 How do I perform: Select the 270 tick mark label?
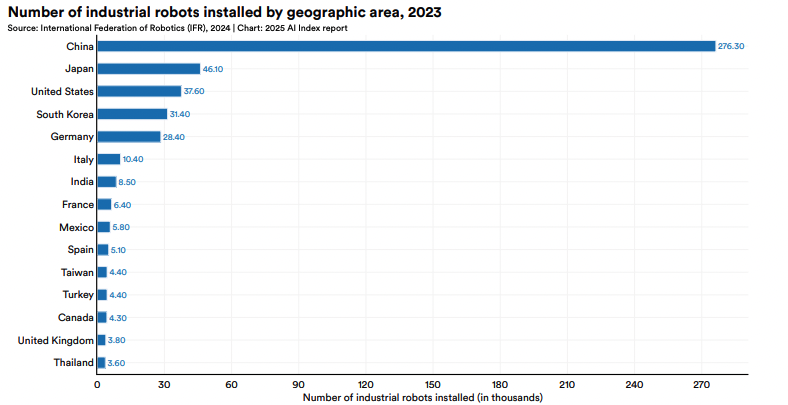[700, 384]
